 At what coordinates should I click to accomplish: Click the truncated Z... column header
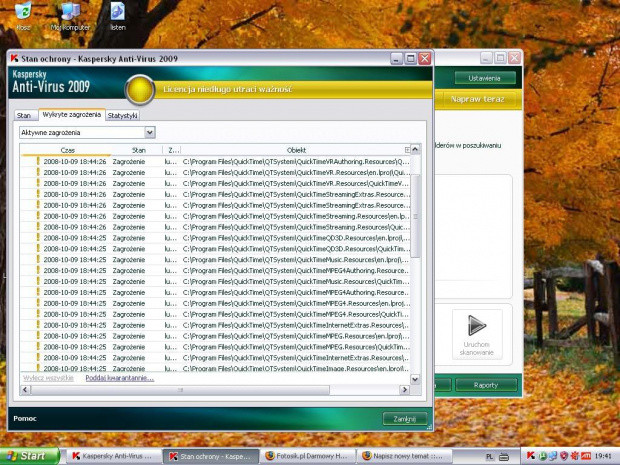point(172,150)
